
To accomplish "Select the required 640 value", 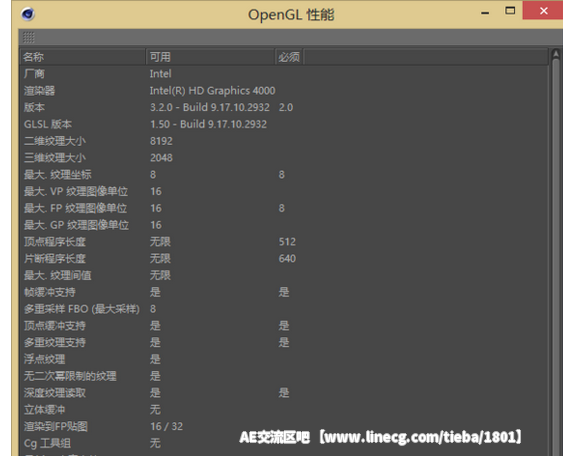I will tap(287, 259).
